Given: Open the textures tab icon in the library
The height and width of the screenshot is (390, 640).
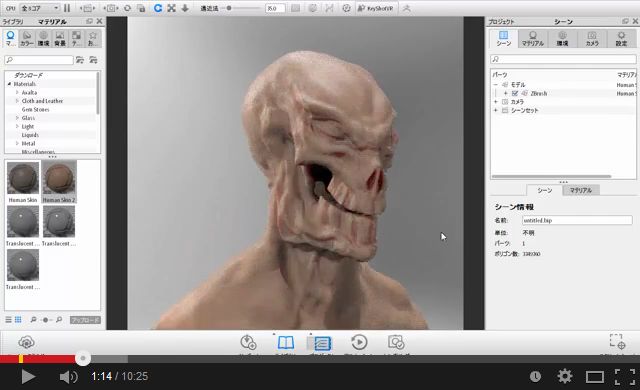Looking at the screenshot, I should (76, 38).
